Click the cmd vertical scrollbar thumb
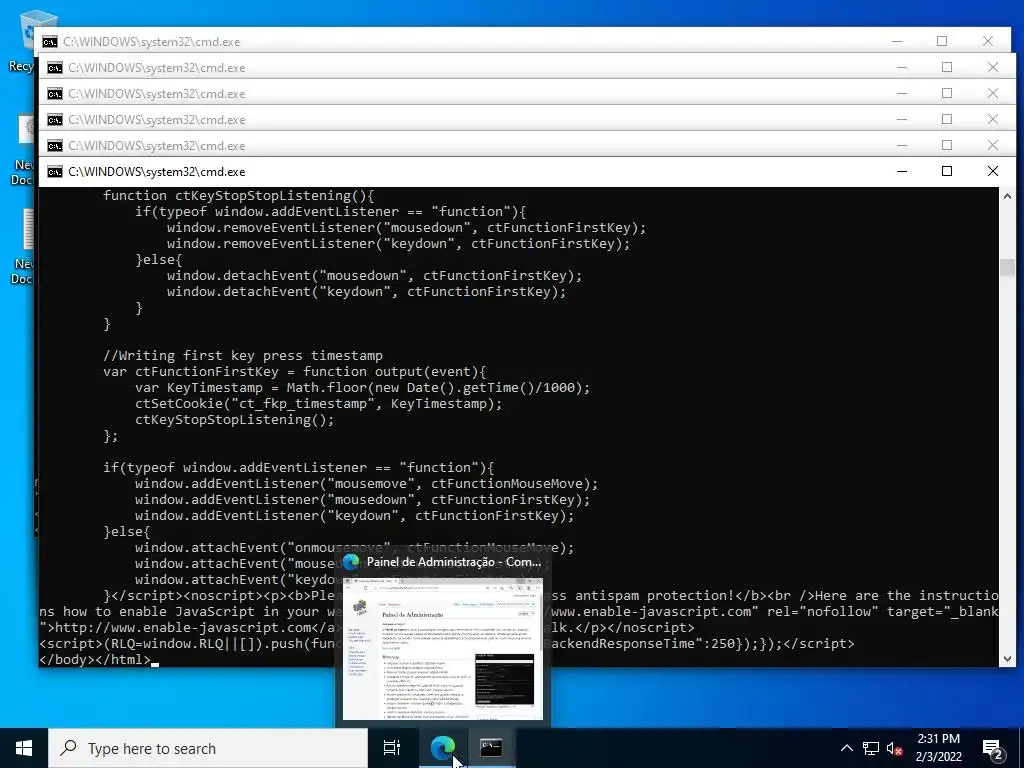Viewport: 1024px width, 768px height. pos(1007,268)
